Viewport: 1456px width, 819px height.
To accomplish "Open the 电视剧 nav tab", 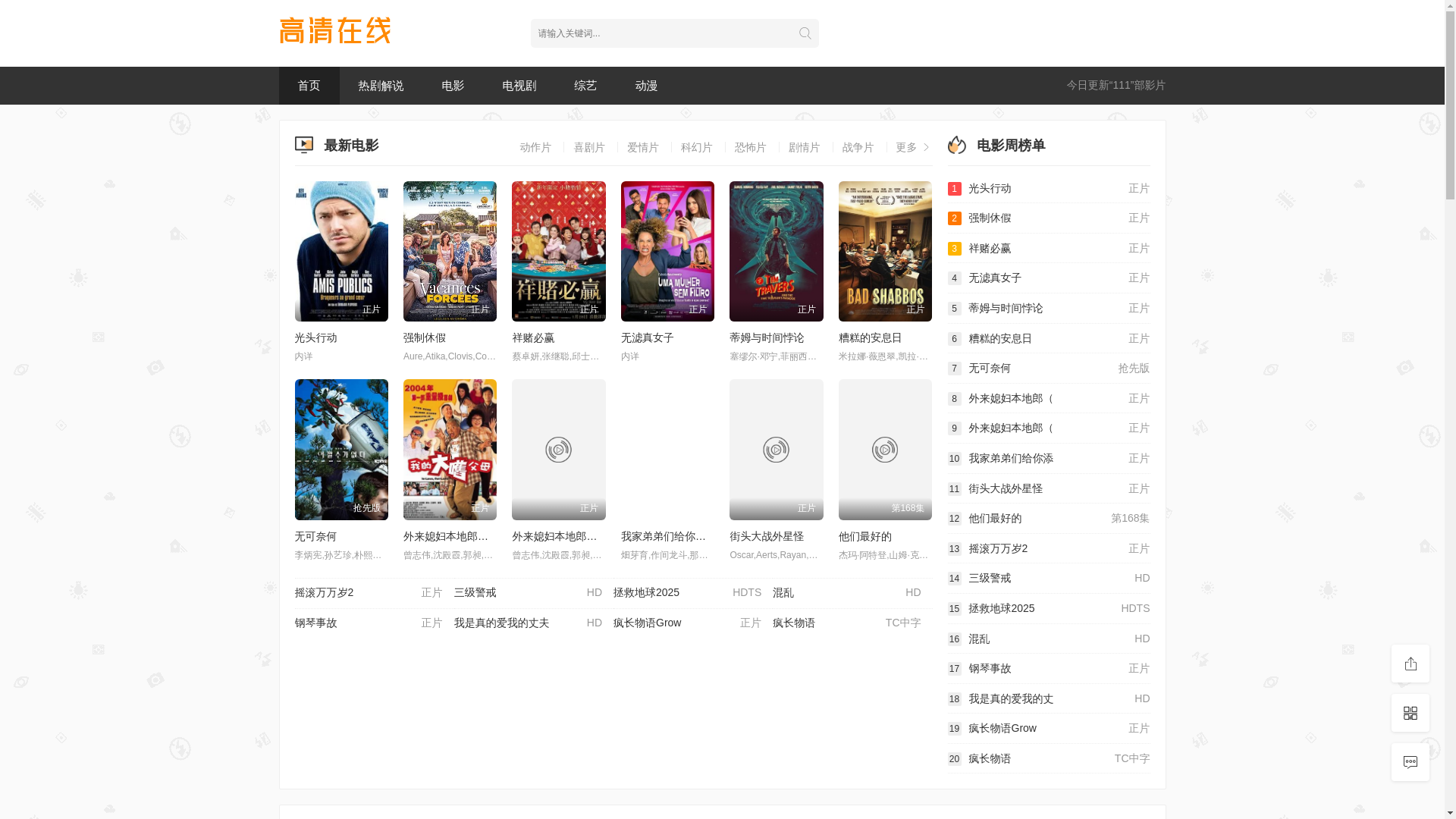I will (519, 86).
